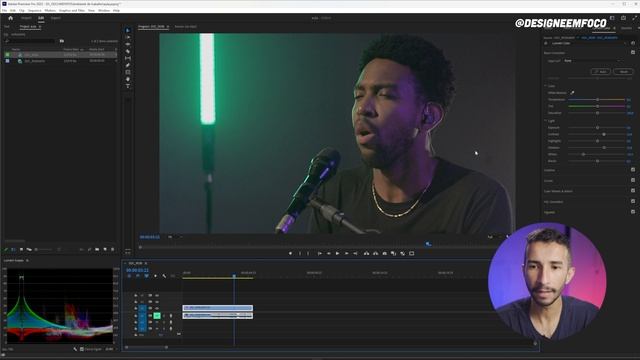The width and height of the screenshot is (640, 360).
Task: Select the Ripple Edit tool
Action: click(128, 44)
